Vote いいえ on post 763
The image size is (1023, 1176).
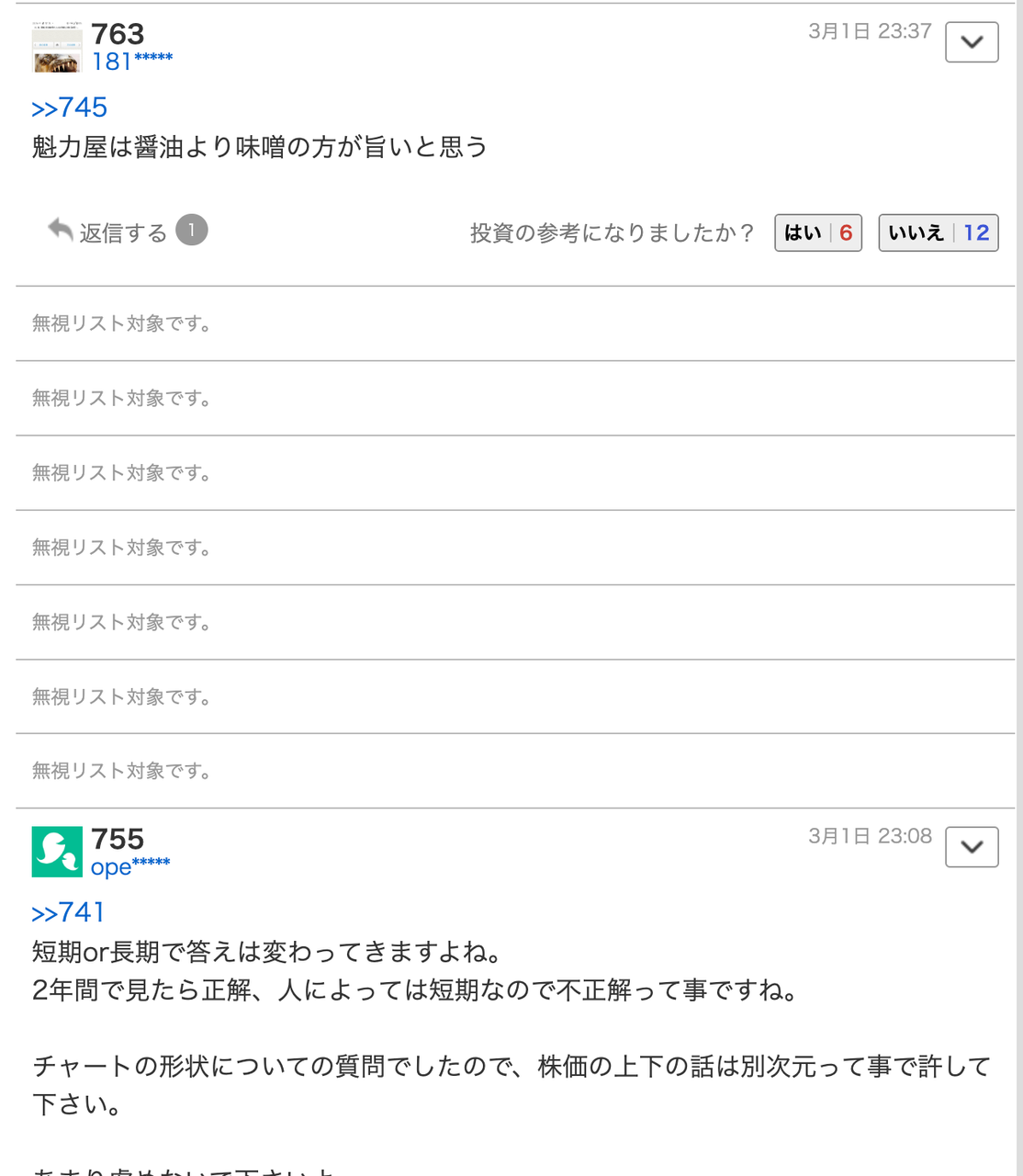pos(938,232)
